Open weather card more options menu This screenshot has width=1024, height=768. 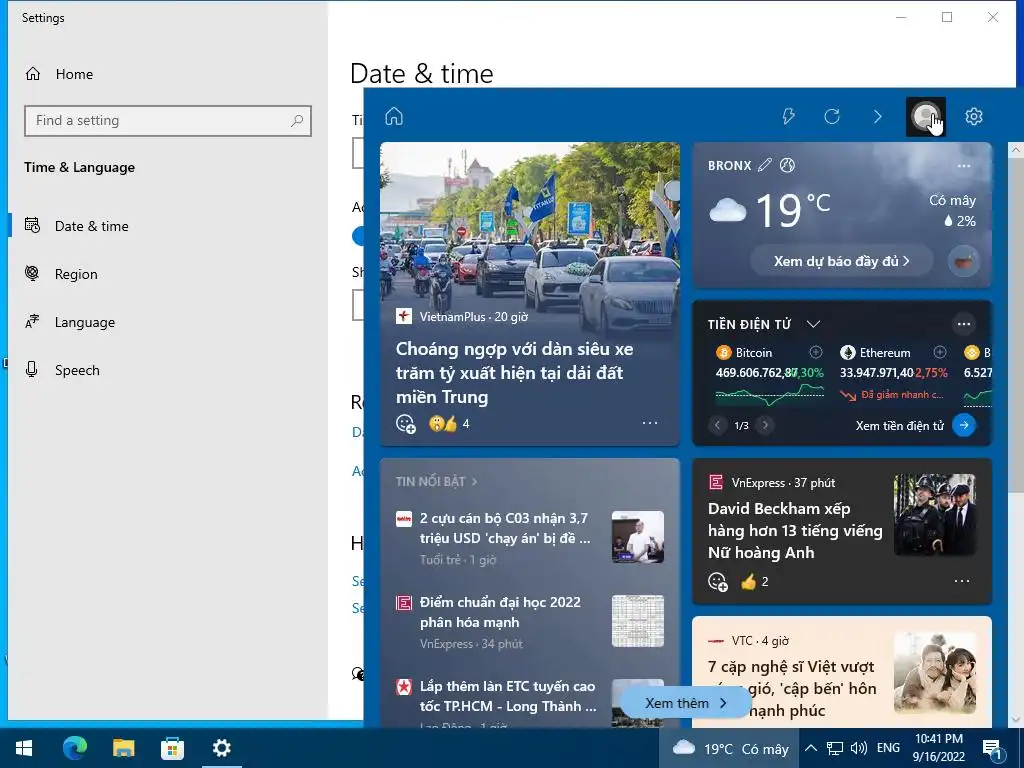pos(963,166)
